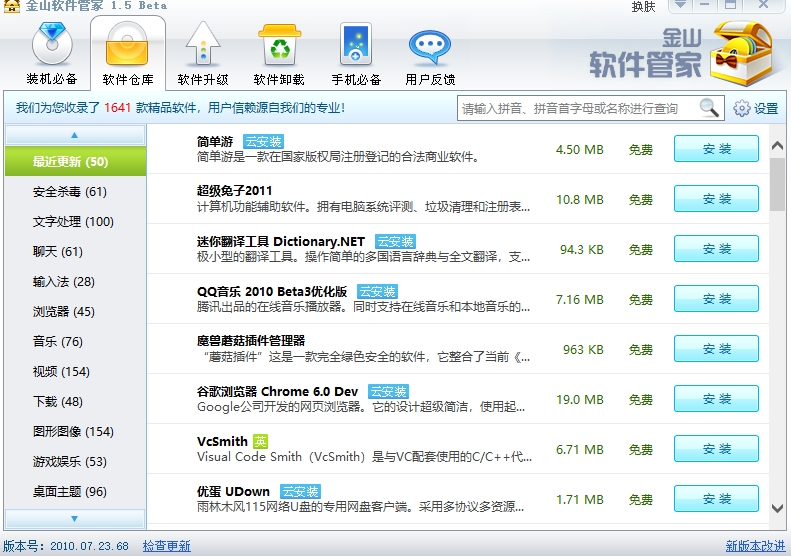Click the 云安装 badge next to Chrome 6.0 Dev

click(388, 392)
